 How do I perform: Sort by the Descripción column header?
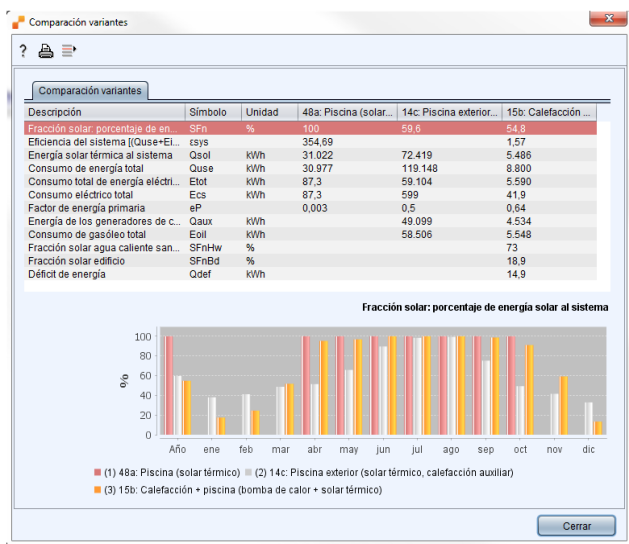tap(104, 113)
